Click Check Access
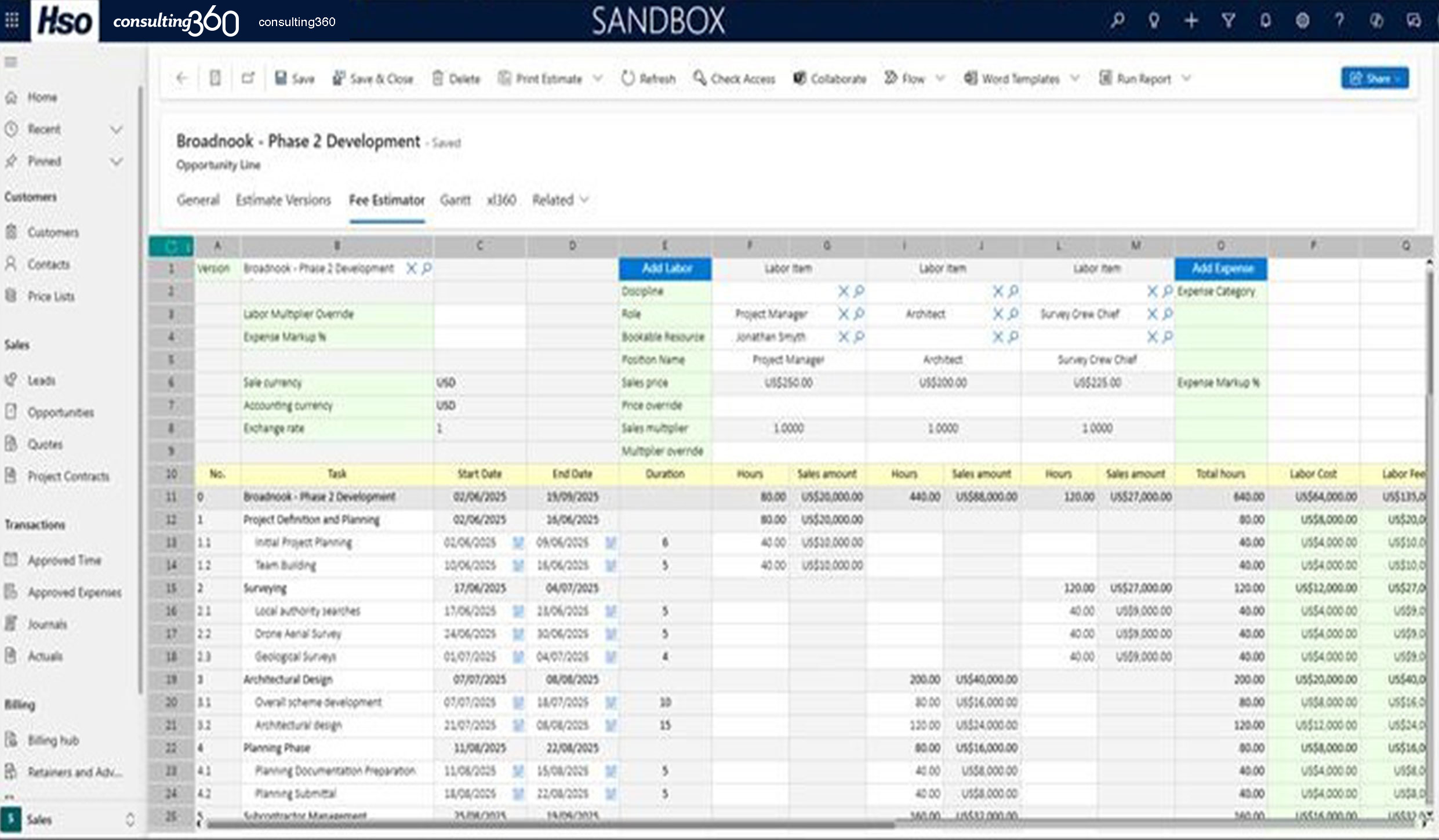Viewport: 1439px width, 840px height. point(734,79)
